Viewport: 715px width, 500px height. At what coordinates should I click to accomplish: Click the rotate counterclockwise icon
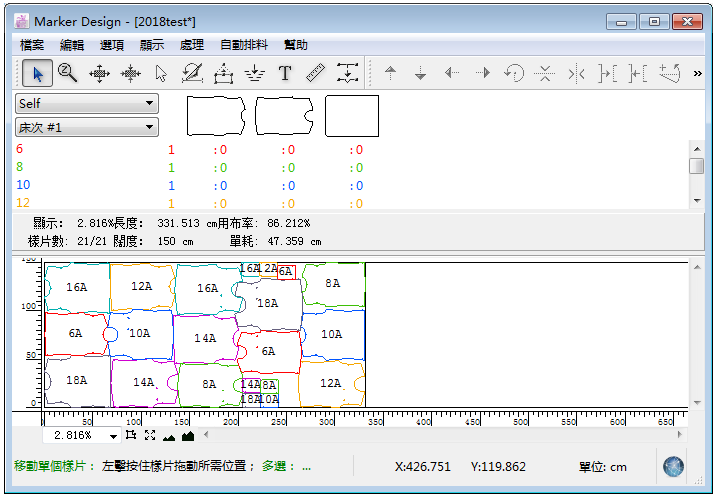click(514, 73)
